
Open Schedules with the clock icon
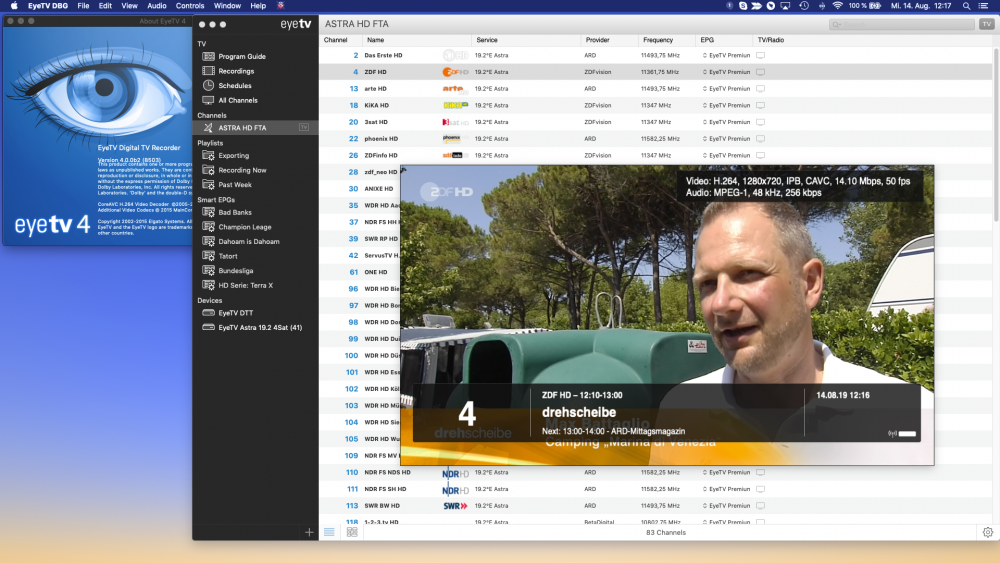(234, 86)
